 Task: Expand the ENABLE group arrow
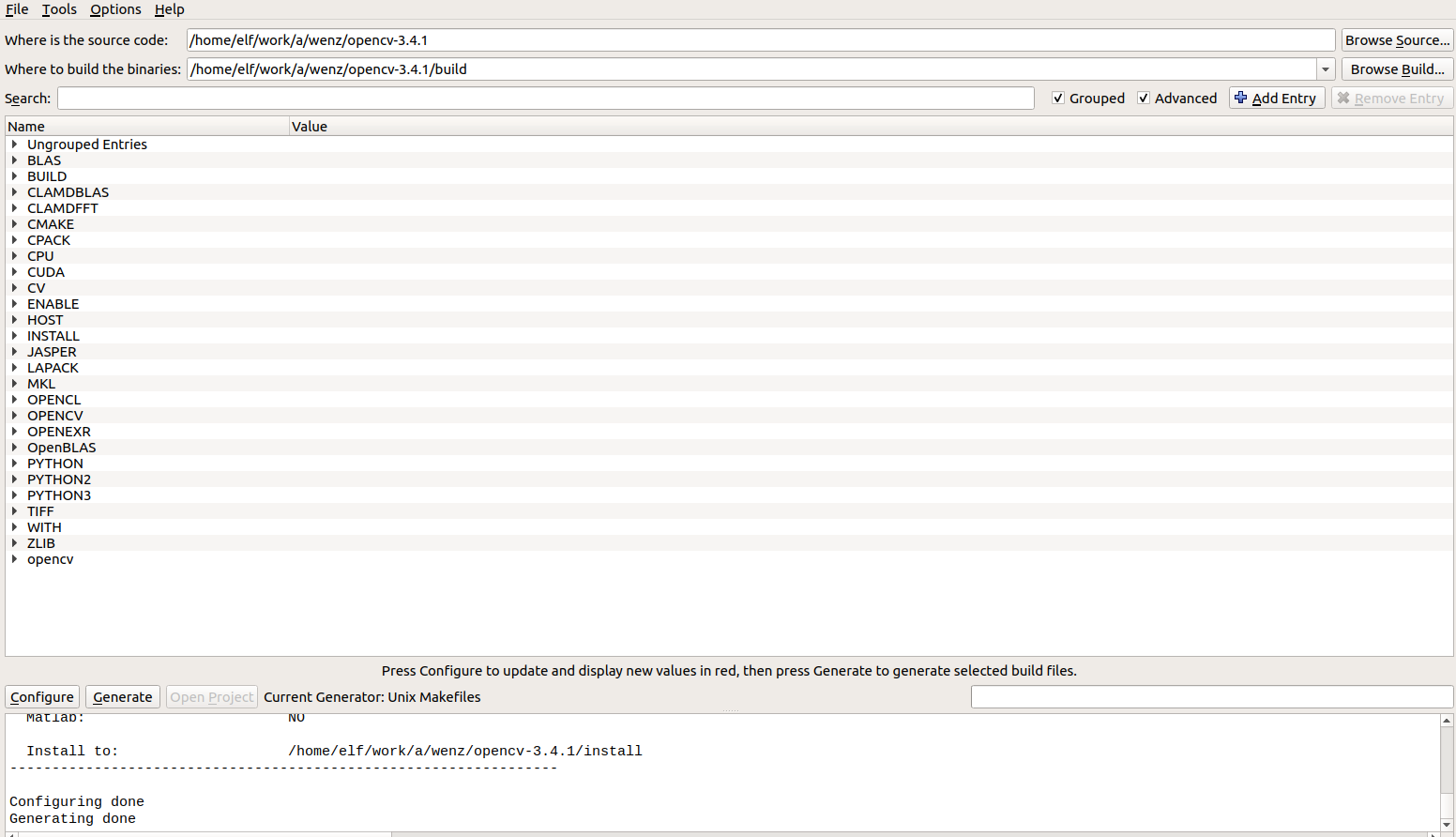click(x=14, y=304)
